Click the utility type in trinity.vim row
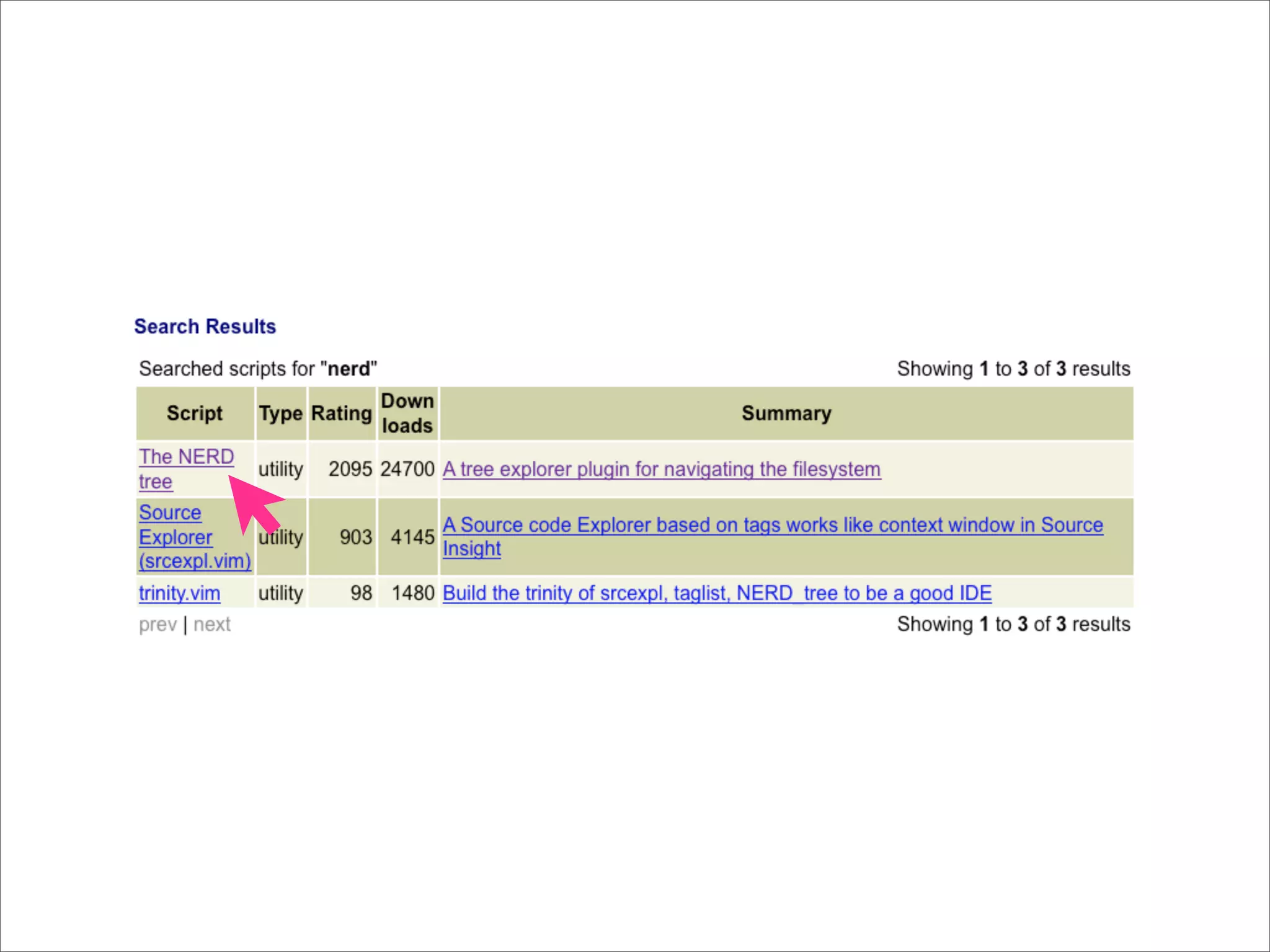Screen dimensions: 1270x952 (280, 593)
